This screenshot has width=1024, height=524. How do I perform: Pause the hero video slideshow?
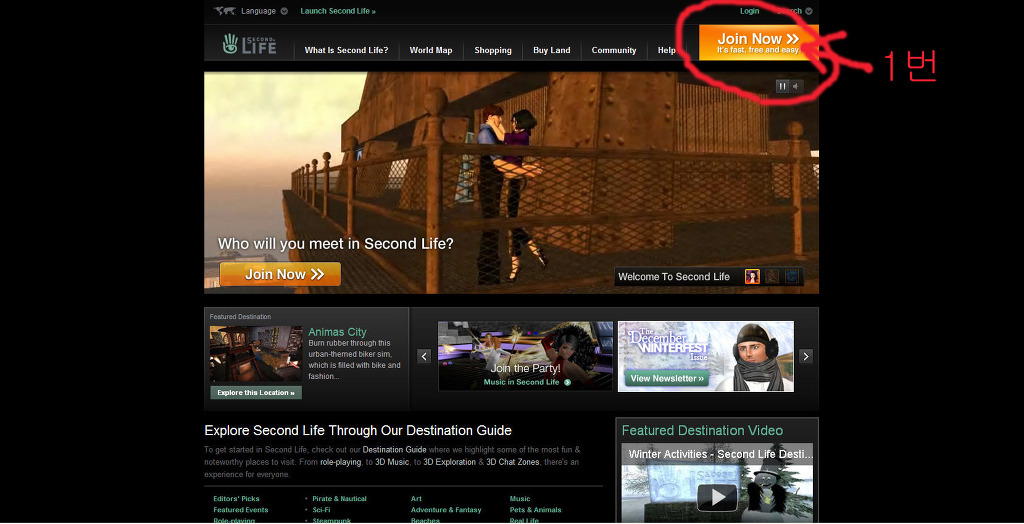(x=782, y=86)
